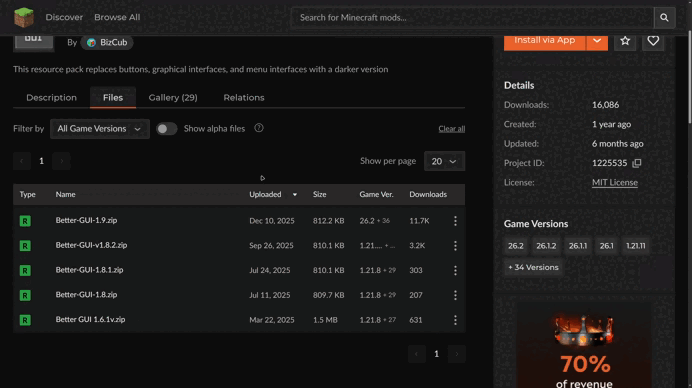The image size is (692, 388).
Task: Open All Game Versions filter dropdown
Action: 100,128
